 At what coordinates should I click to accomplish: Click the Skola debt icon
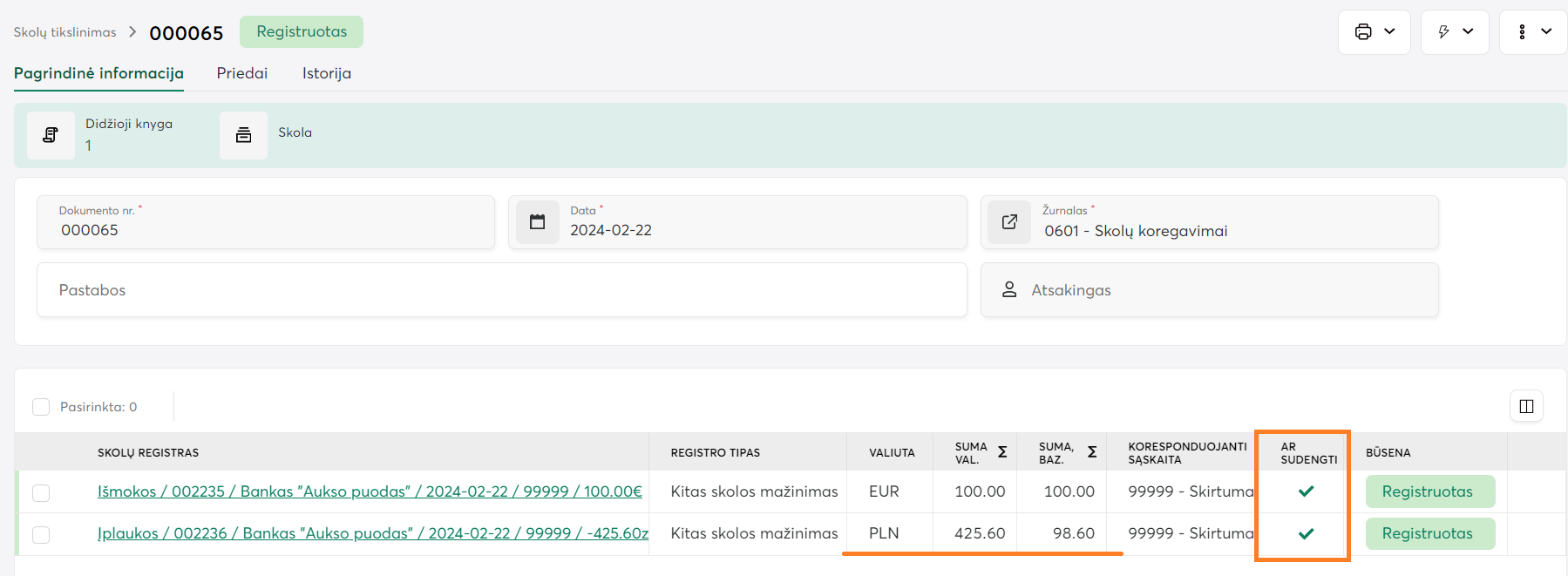(x=243, y=135)
